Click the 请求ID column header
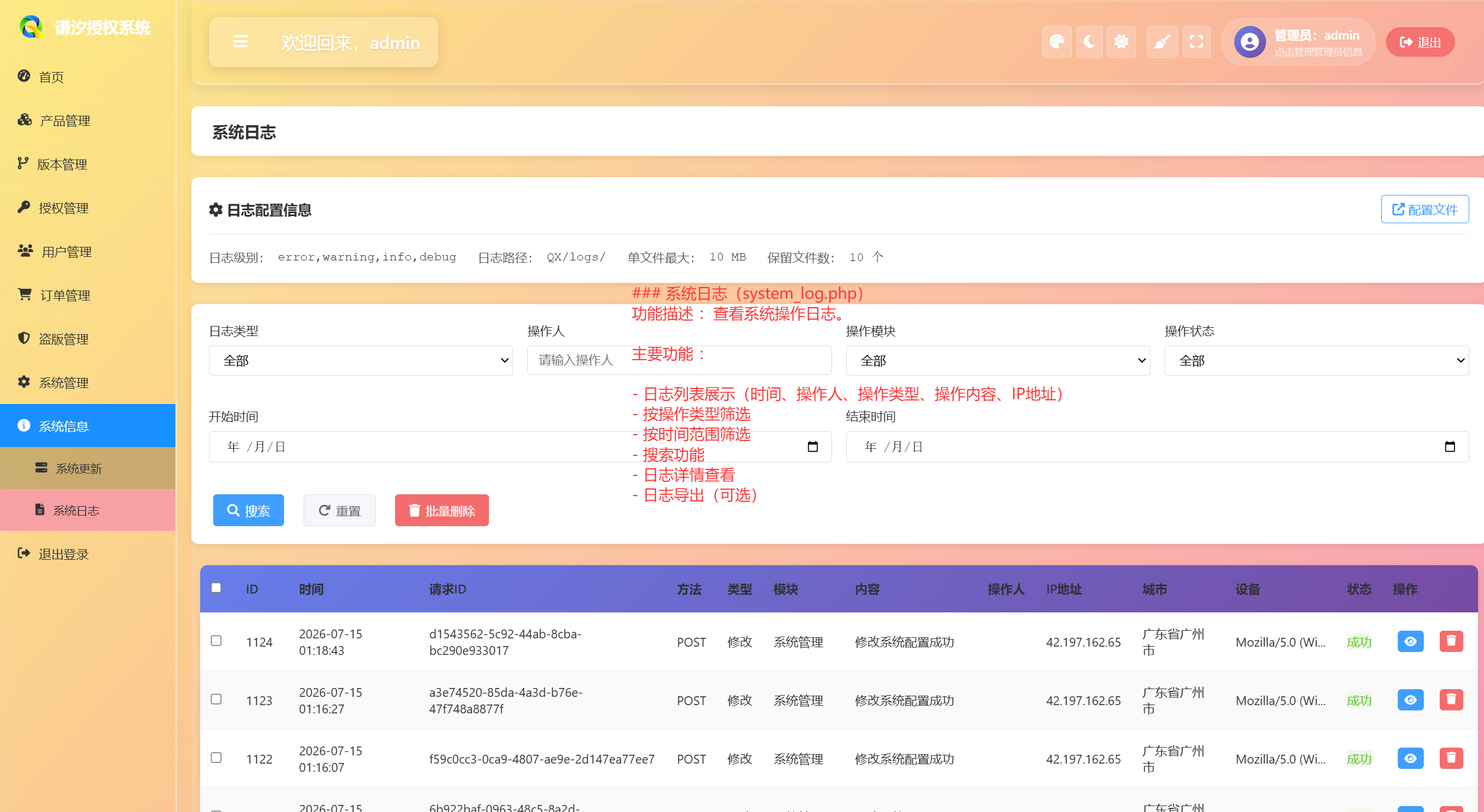The image size is (1484, 812). pos(448,589)
